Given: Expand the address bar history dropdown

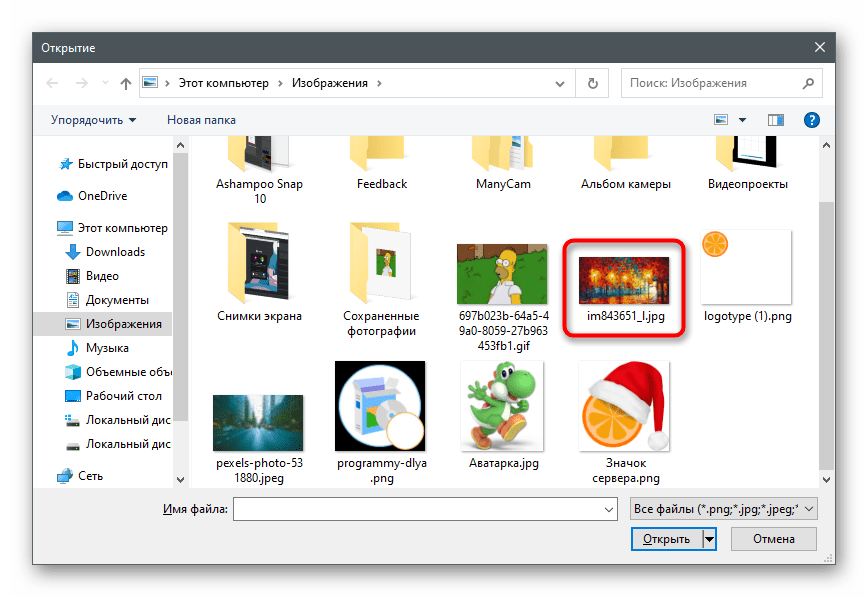Looking at the screenshot, I should click(565, 83).
